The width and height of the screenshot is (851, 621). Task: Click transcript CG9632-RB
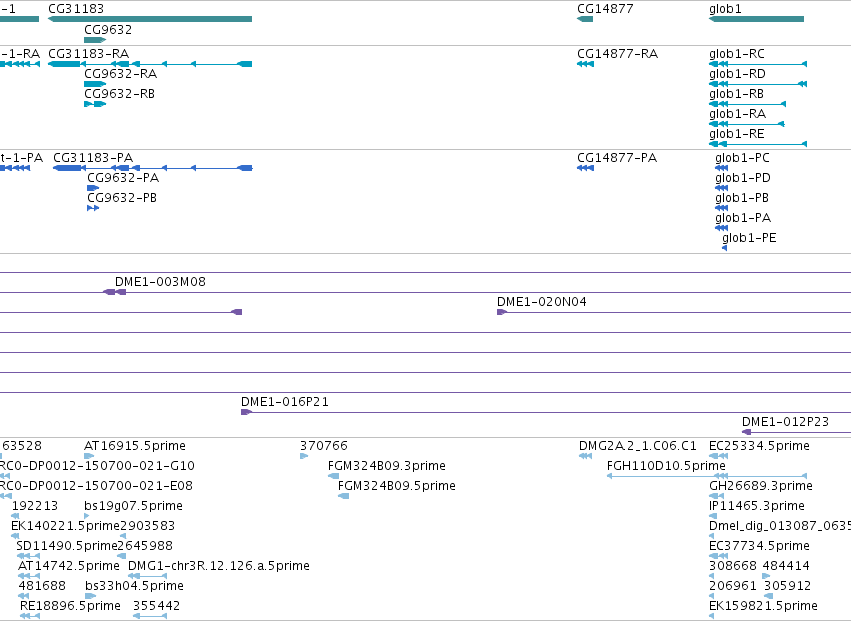tap(119, 94)
